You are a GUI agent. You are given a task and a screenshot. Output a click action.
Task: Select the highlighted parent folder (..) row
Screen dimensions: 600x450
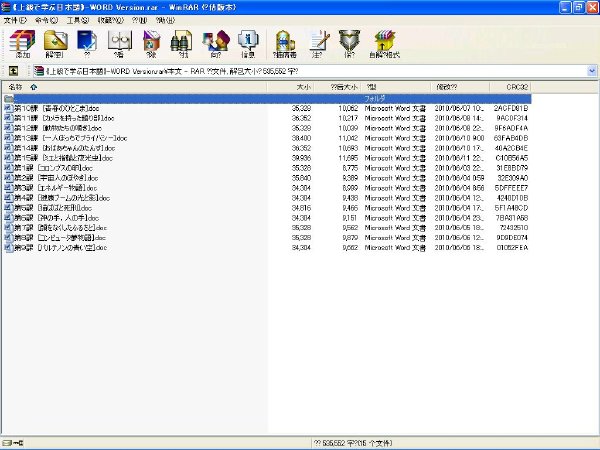(267, 99)
